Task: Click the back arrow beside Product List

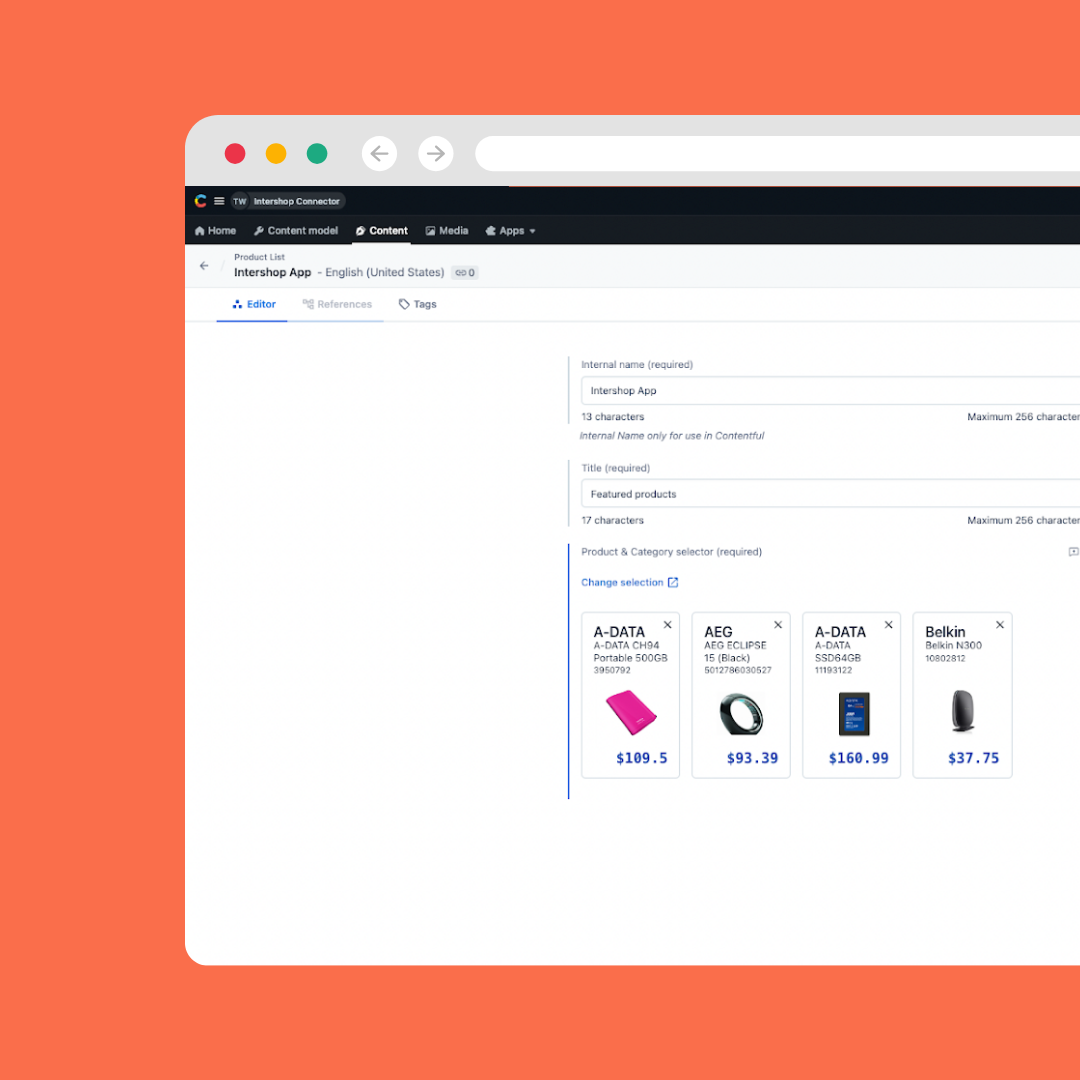Action: pyautogui.click(x=204, y=266)
